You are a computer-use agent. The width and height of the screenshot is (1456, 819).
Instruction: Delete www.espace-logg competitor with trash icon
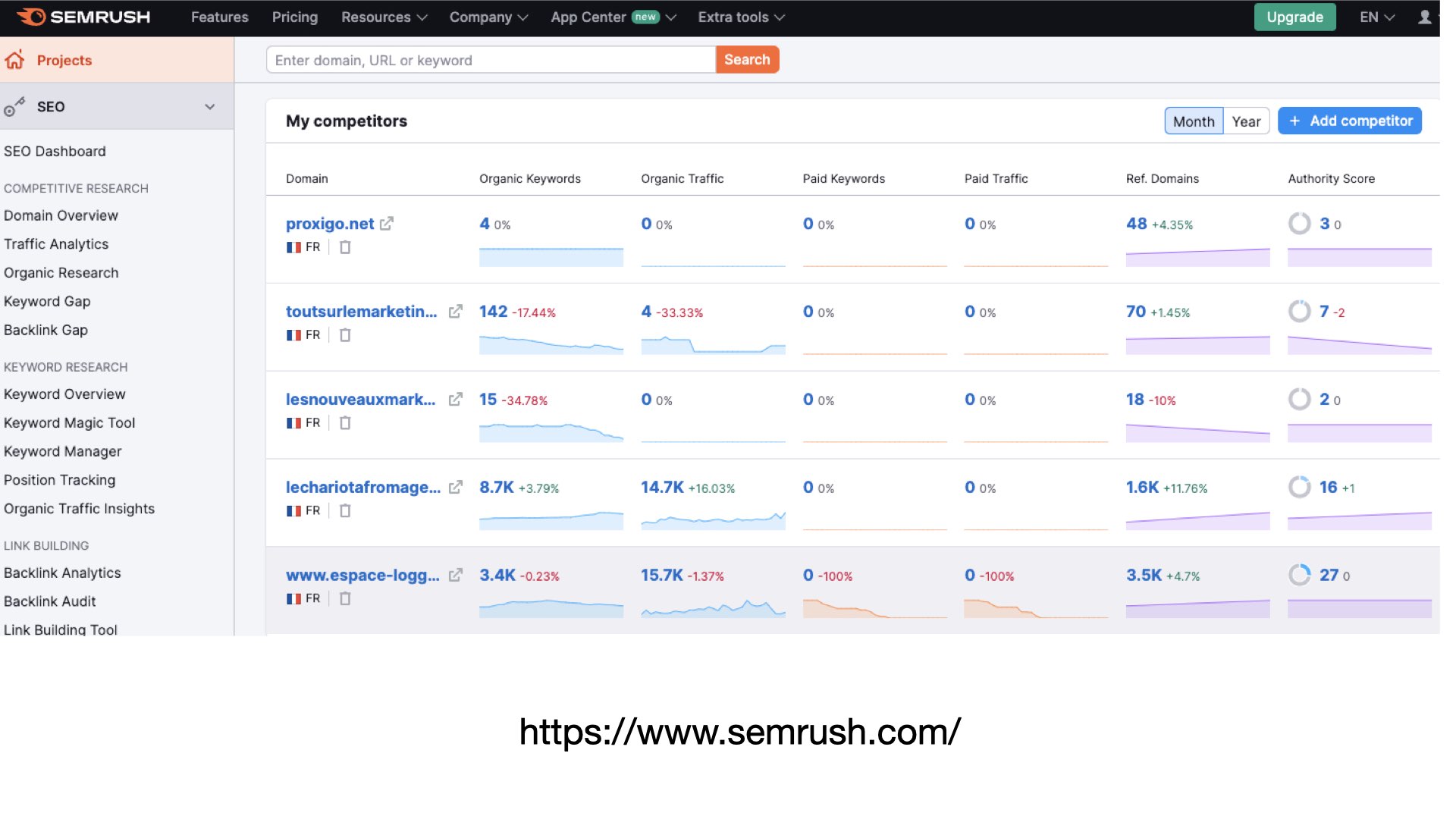tap(345, 599)
